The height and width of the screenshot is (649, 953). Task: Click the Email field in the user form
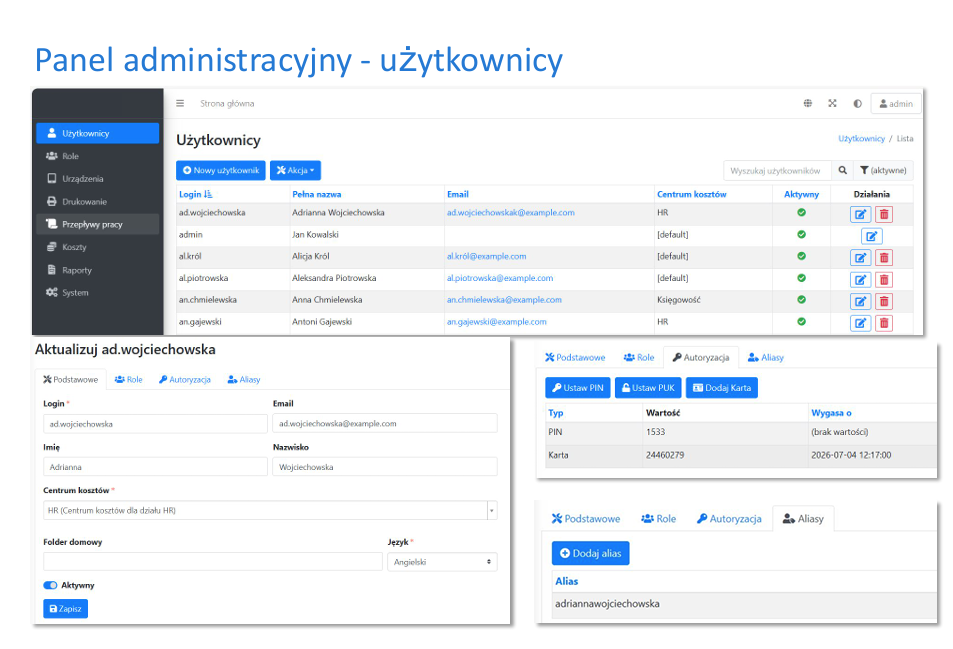click(x=385, y=423)
